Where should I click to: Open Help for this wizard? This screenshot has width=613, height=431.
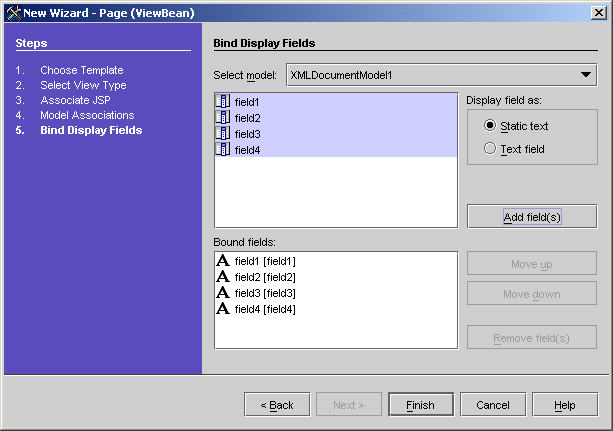[x=565, y=405]
